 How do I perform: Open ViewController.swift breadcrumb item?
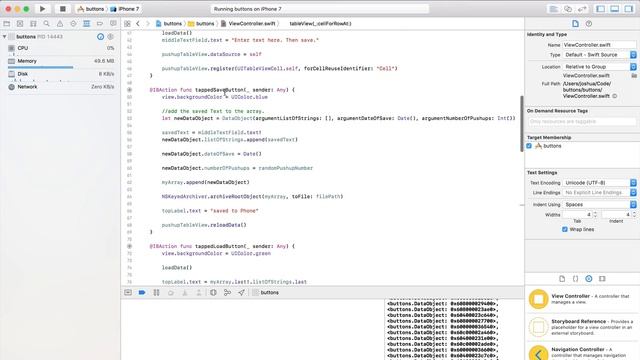[x=248, y=24]
